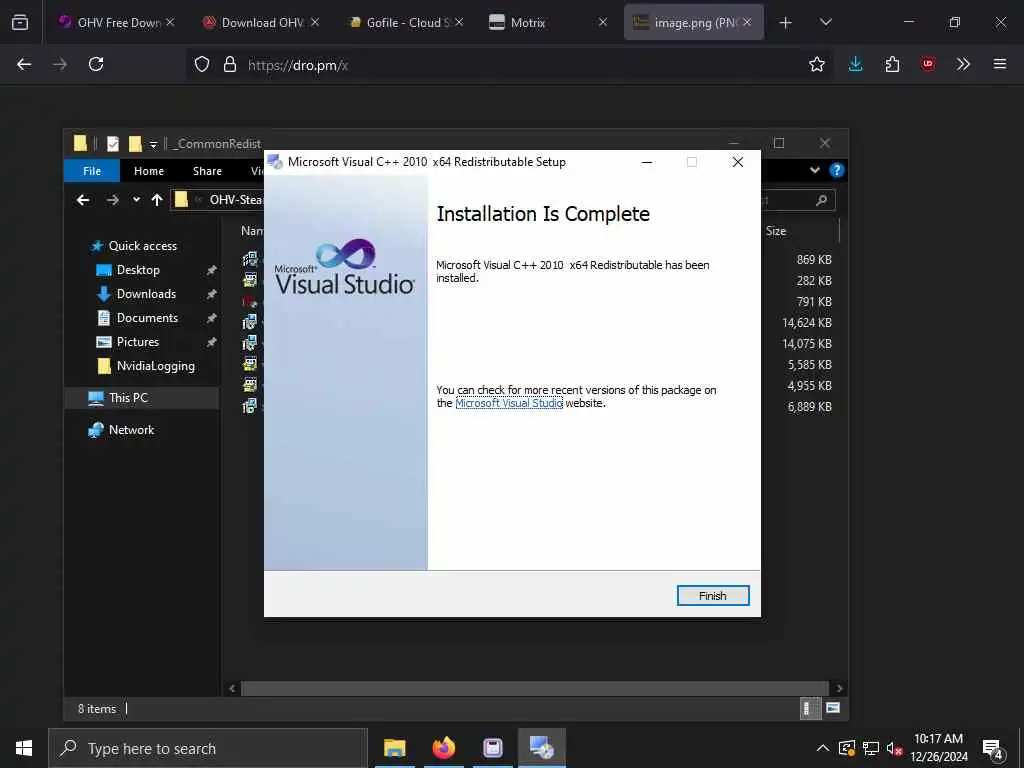Click the Explorer horizontal scrollbar
The height and width of the screenshot is (768, 1024).
pos(534,688)
